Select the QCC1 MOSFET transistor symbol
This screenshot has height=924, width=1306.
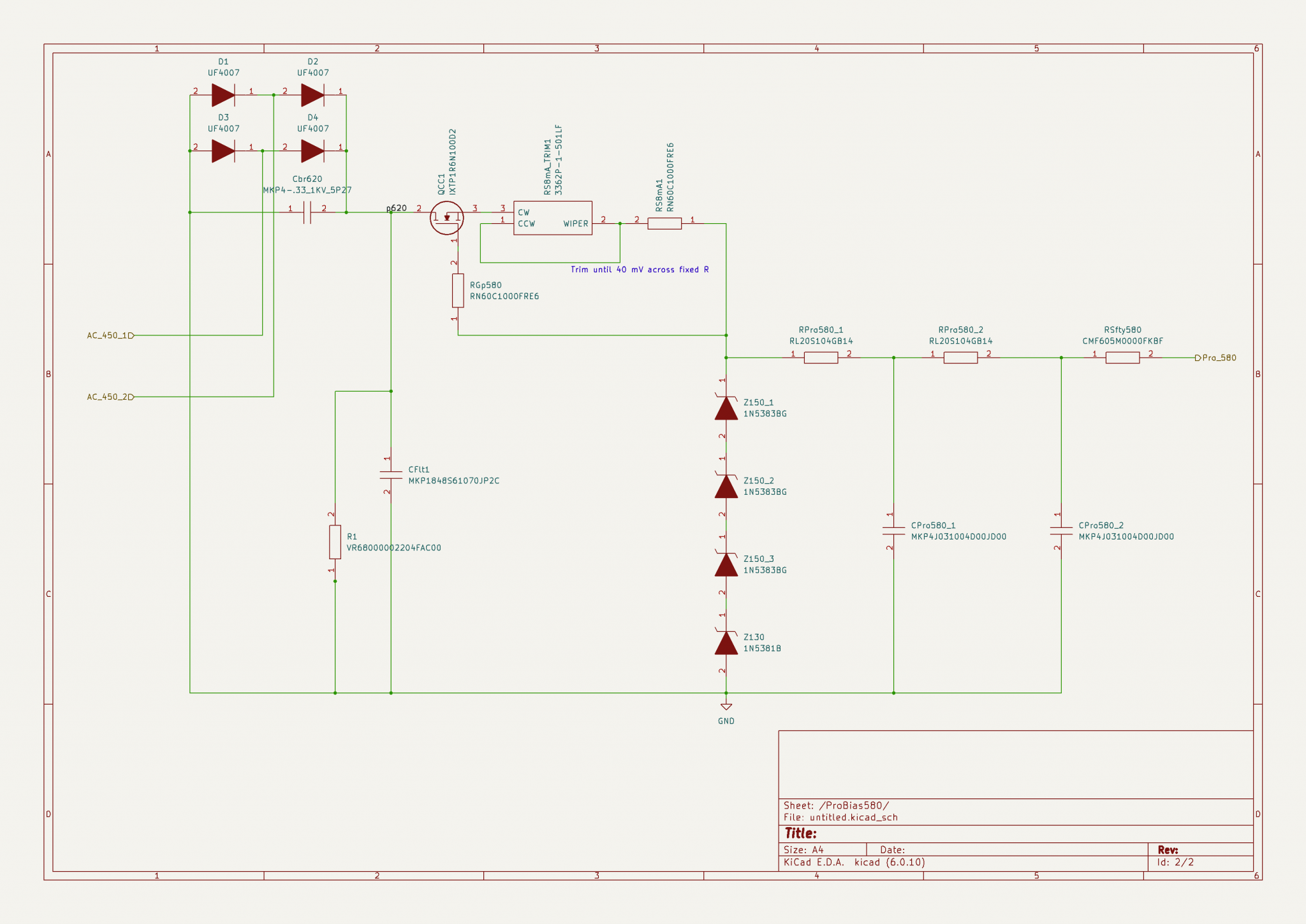446,218
